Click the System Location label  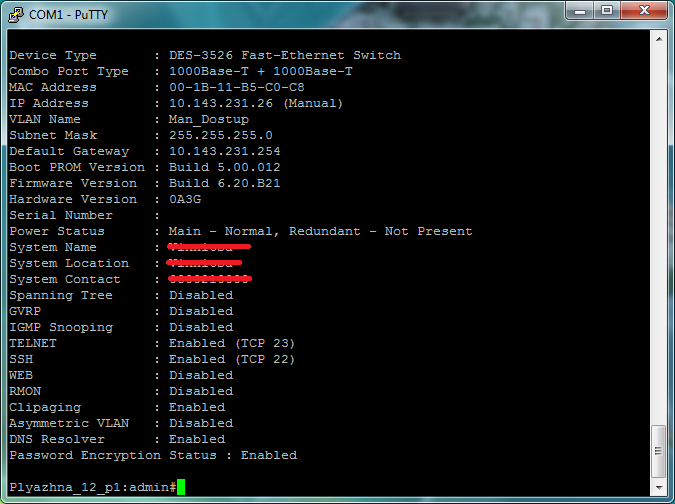[x=69, y=263]
